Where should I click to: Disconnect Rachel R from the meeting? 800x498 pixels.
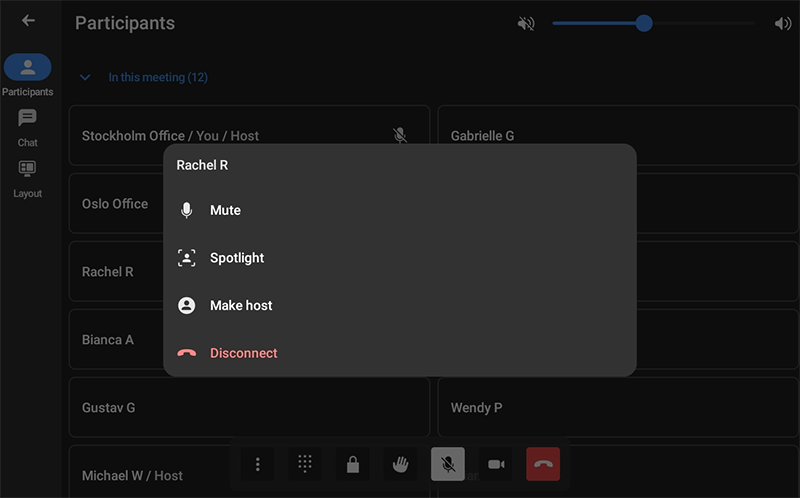coord(243,353)
